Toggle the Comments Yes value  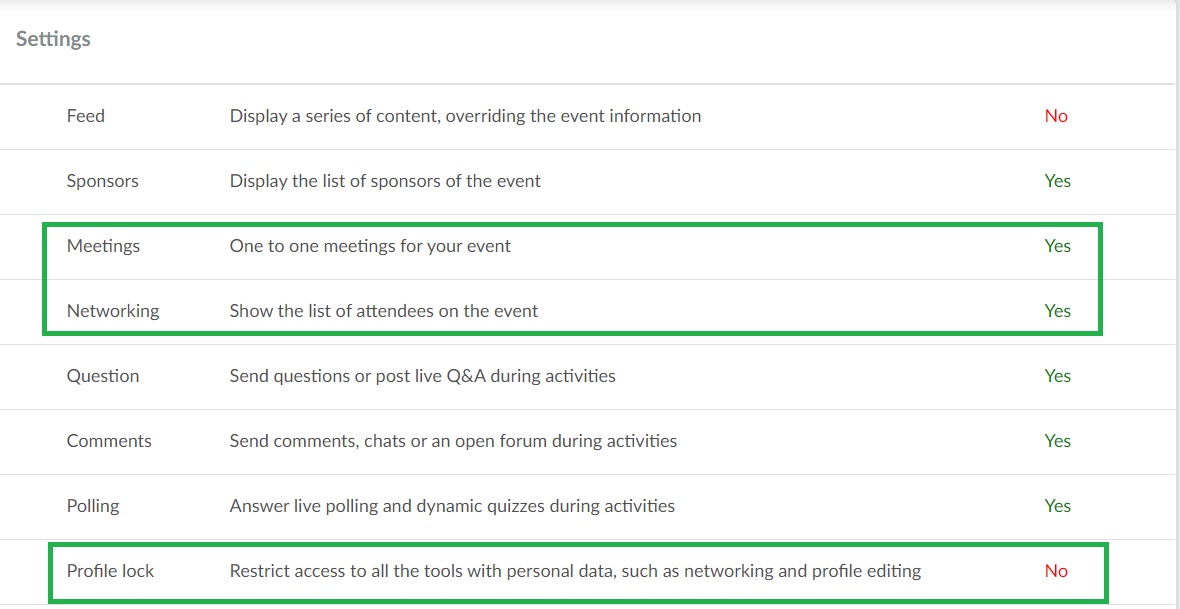1057,440
